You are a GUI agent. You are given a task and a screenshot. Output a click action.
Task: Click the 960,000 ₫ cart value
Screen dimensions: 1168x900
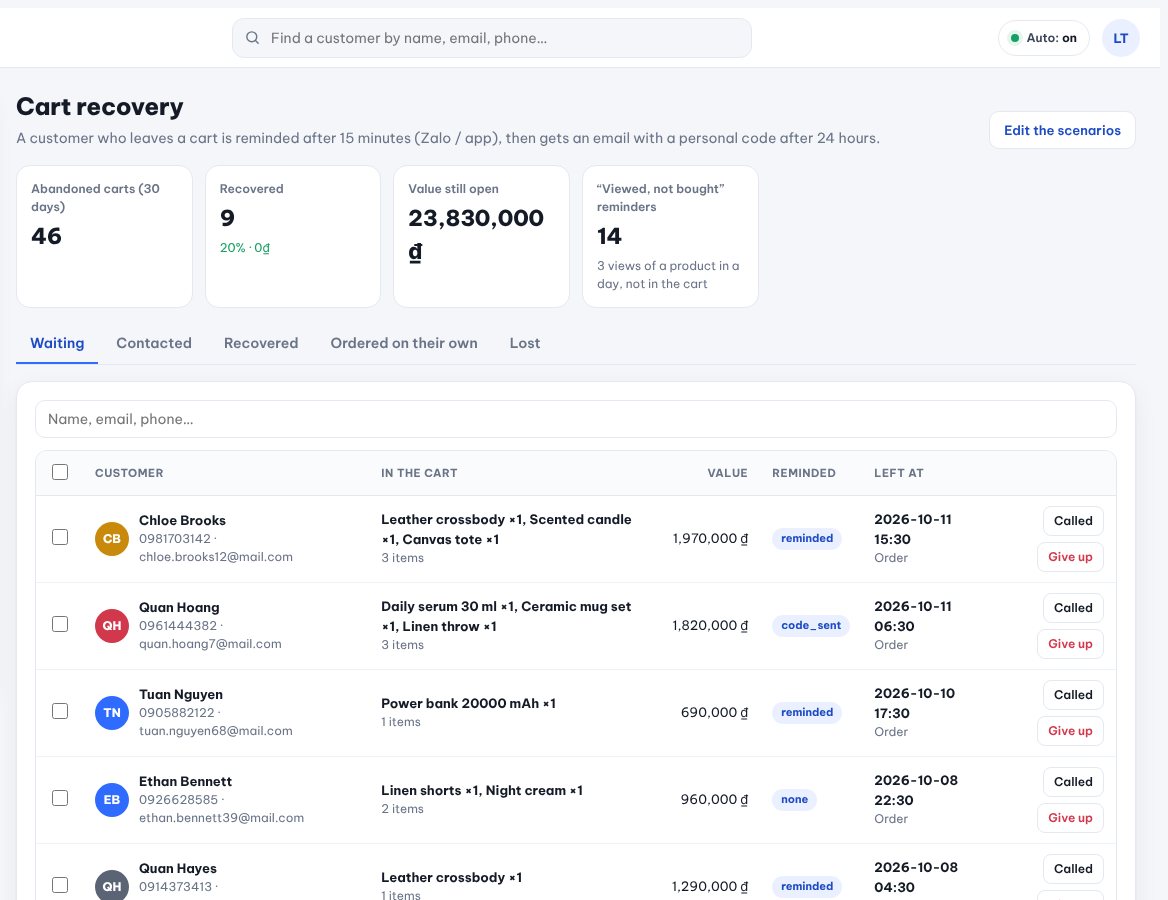pyautogui.click(x=714, y=799)
